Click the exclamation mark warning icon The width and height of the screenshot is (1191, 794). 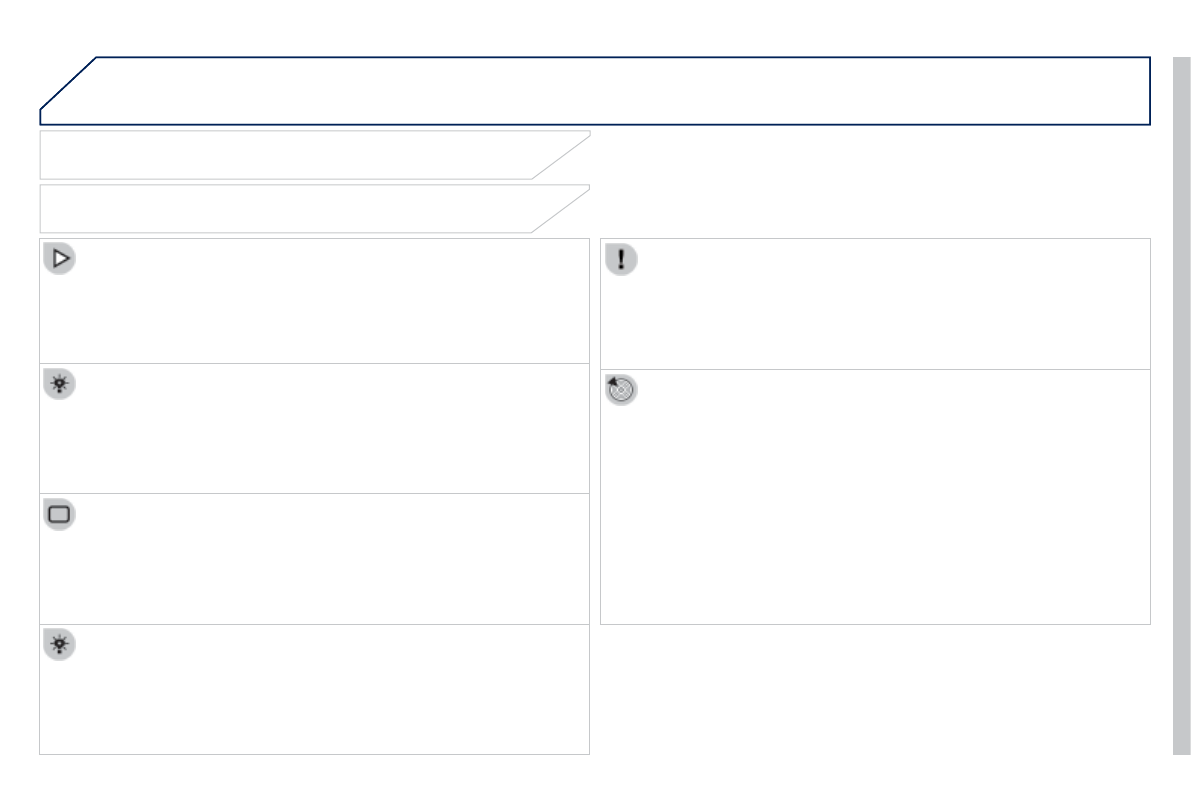coord(621,260)
